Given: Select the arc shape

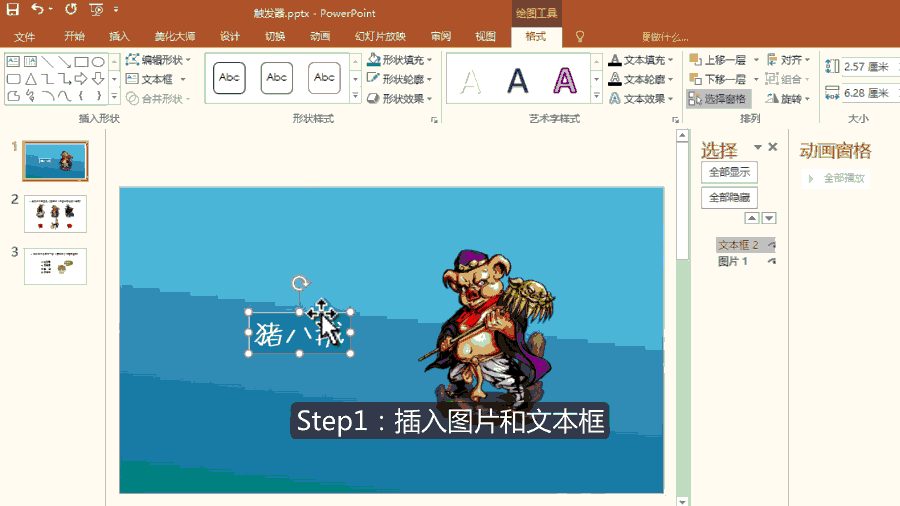Looking at the screenshot, I should (48, 96).
